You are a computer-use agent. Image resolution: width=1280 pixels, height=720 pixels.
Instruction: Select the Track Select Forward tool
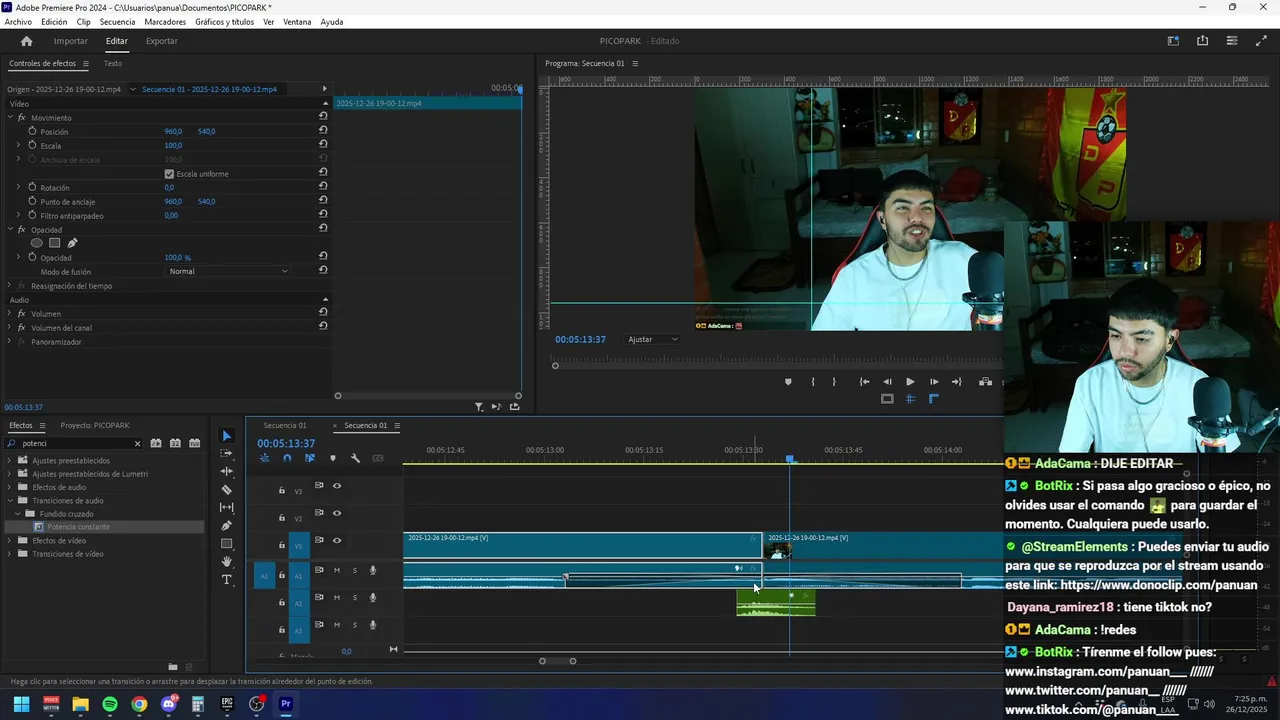pos(226,454)
